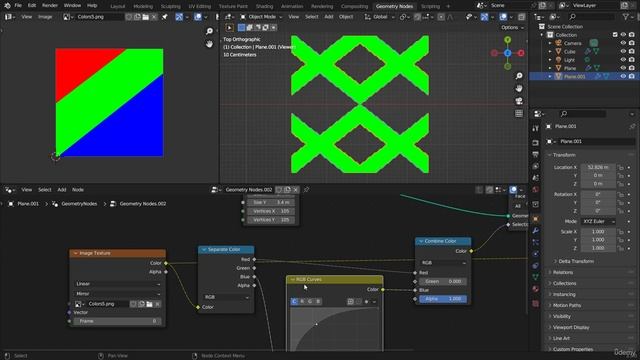Open viewport Options dropdown
Viewport: 640px width, 360px height.
[512, 27]
